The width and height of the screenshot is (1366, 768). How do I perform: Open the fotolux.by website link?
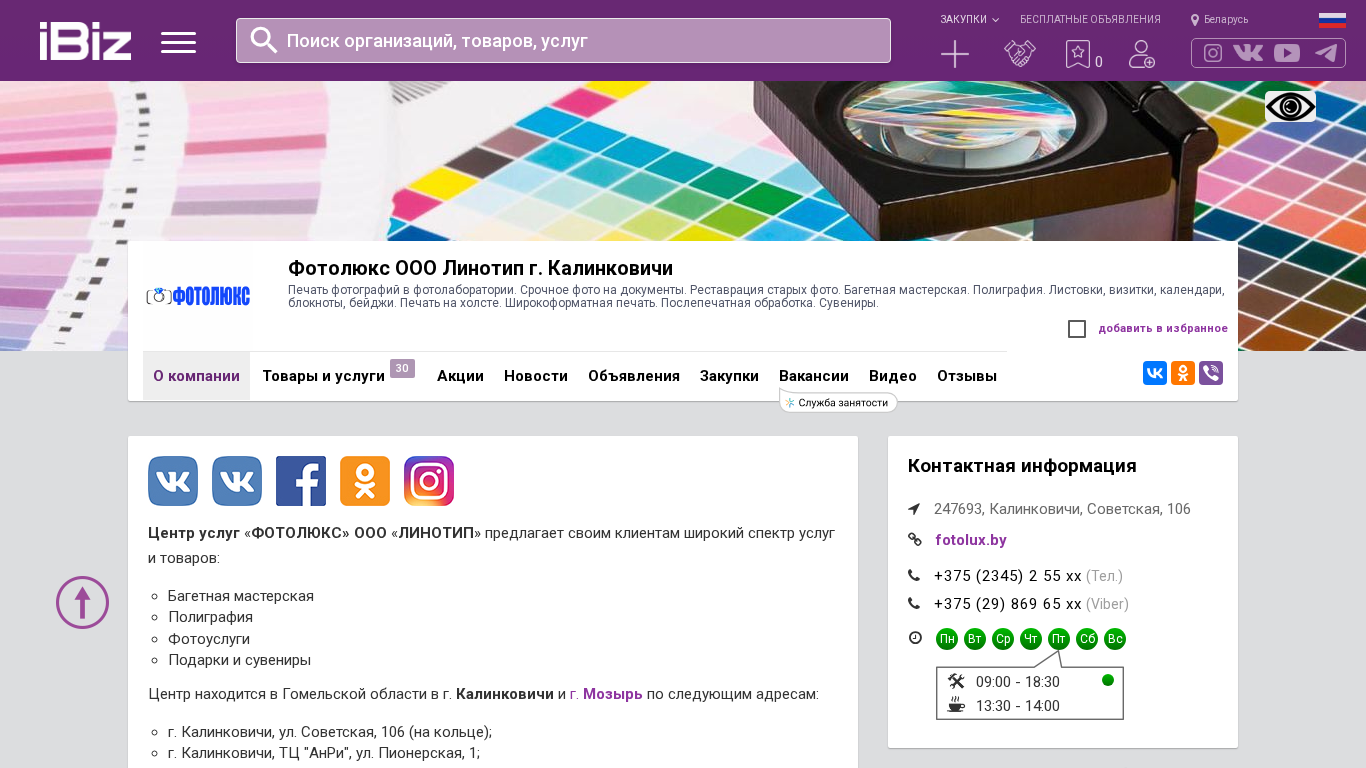(x=971, y=540)
